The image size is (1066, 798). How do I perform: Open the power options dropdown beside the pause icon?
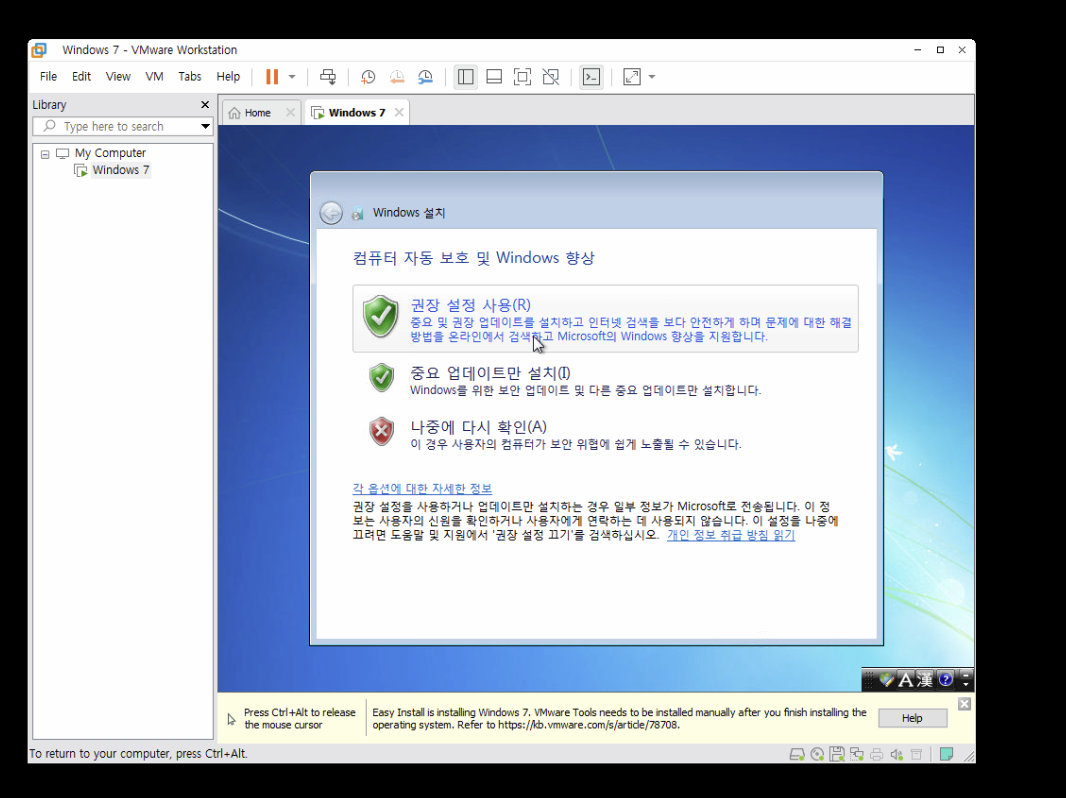(x=292, y=77)
